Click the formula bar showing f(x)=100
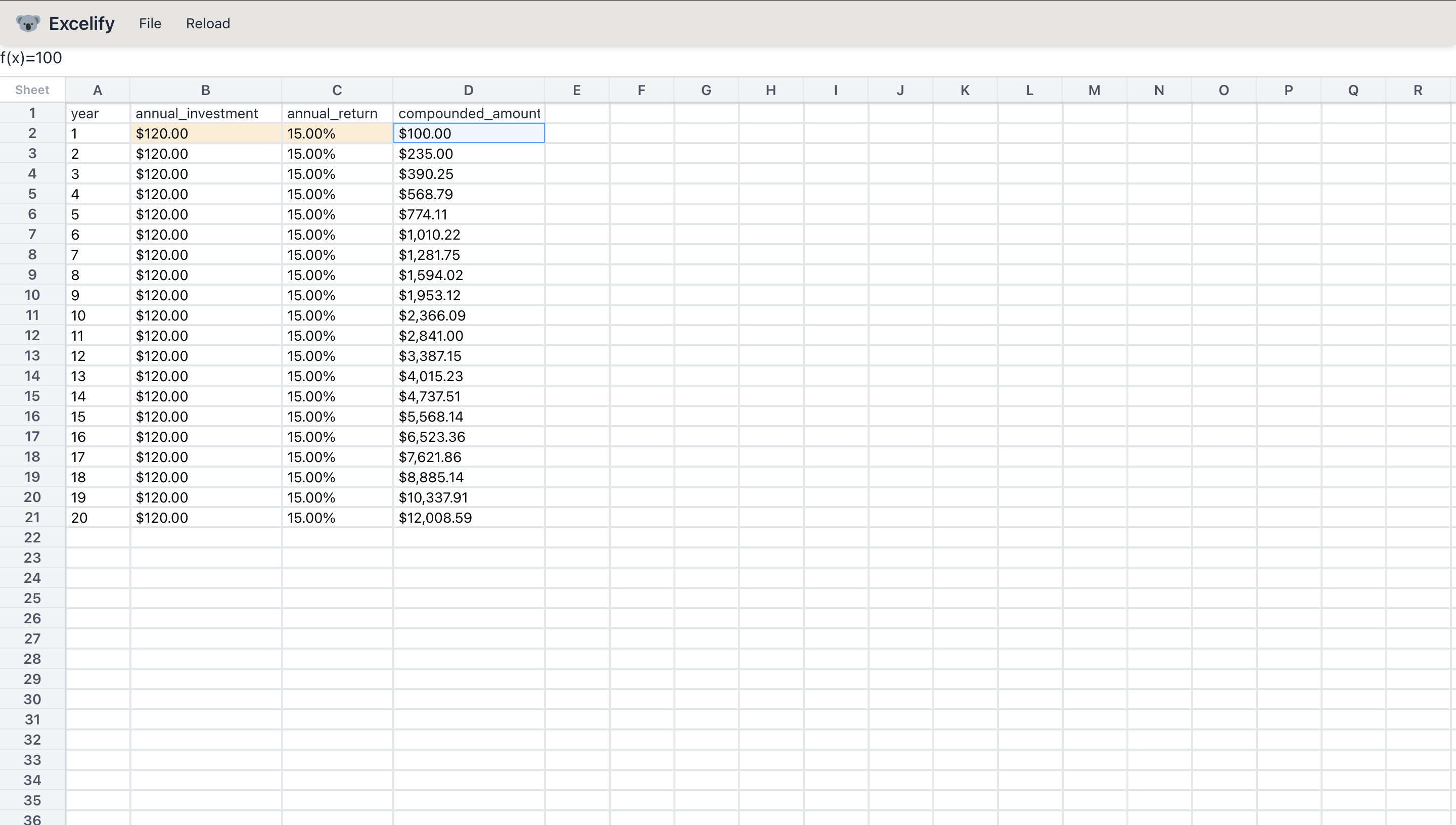Image resolution: width=1456 pixels, height=825 pixels. [32, 58]
